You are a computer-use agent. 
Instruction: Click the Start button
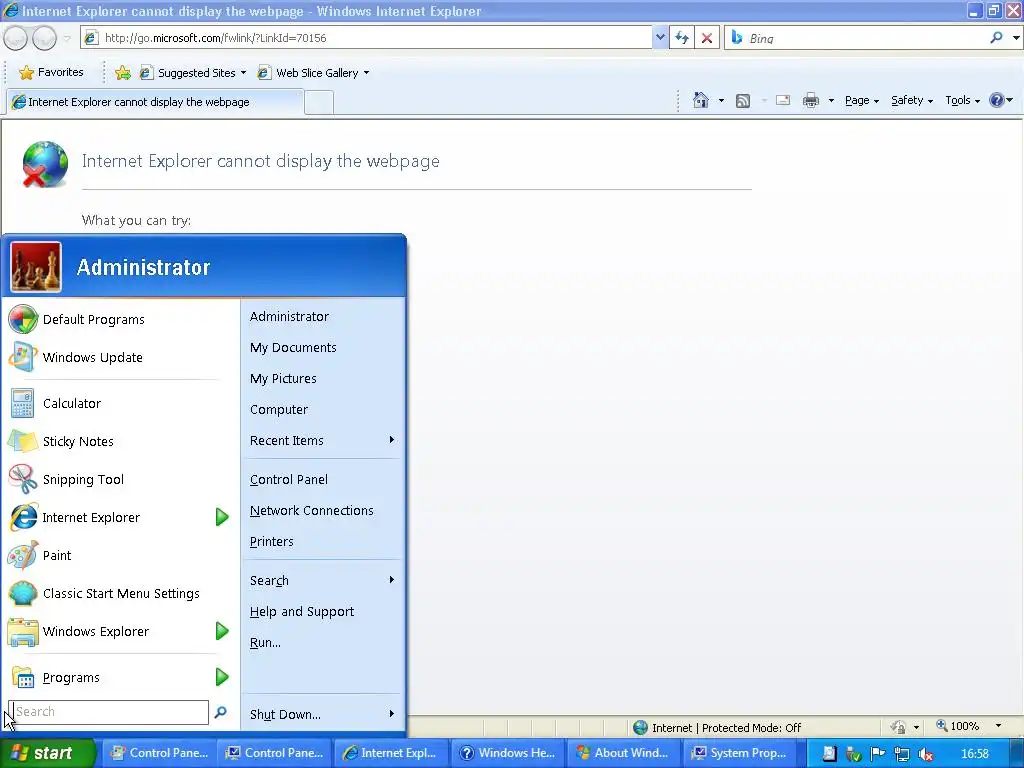click(47, 753)
